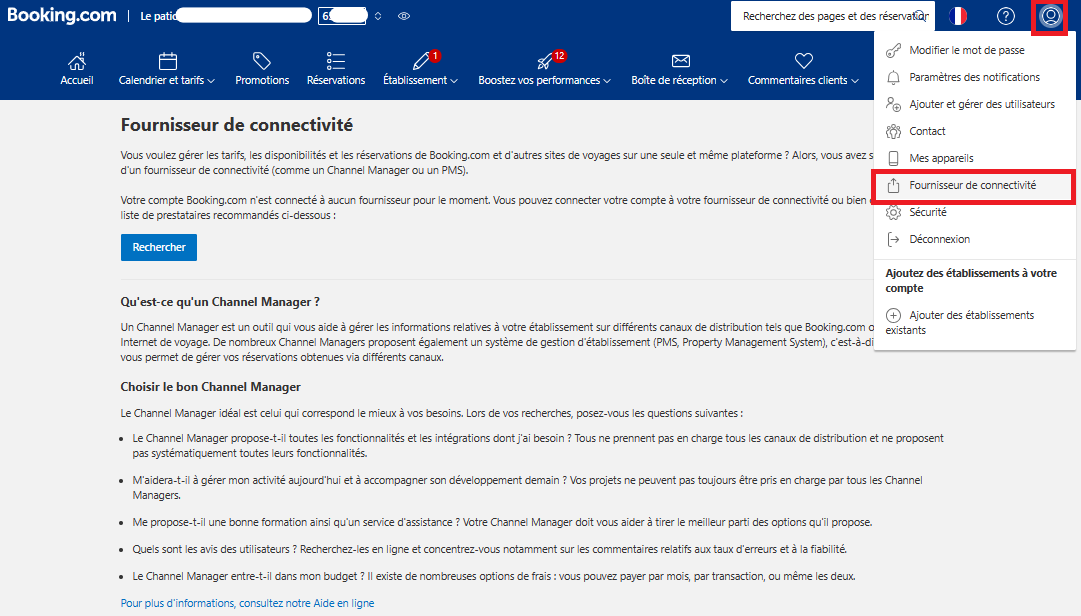Change language via the French flag icon
Image resolution: width=1081 pixels, height=616 pixels.
click(x=958, y=16)
